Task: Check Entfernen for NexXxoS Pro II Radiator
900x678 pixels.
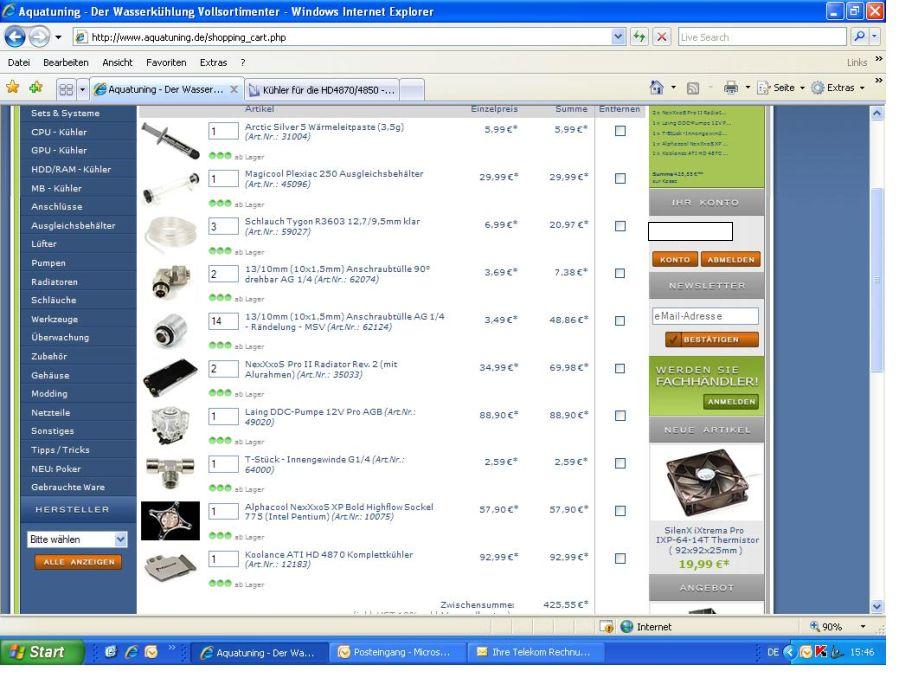Action: coord(620,369)
